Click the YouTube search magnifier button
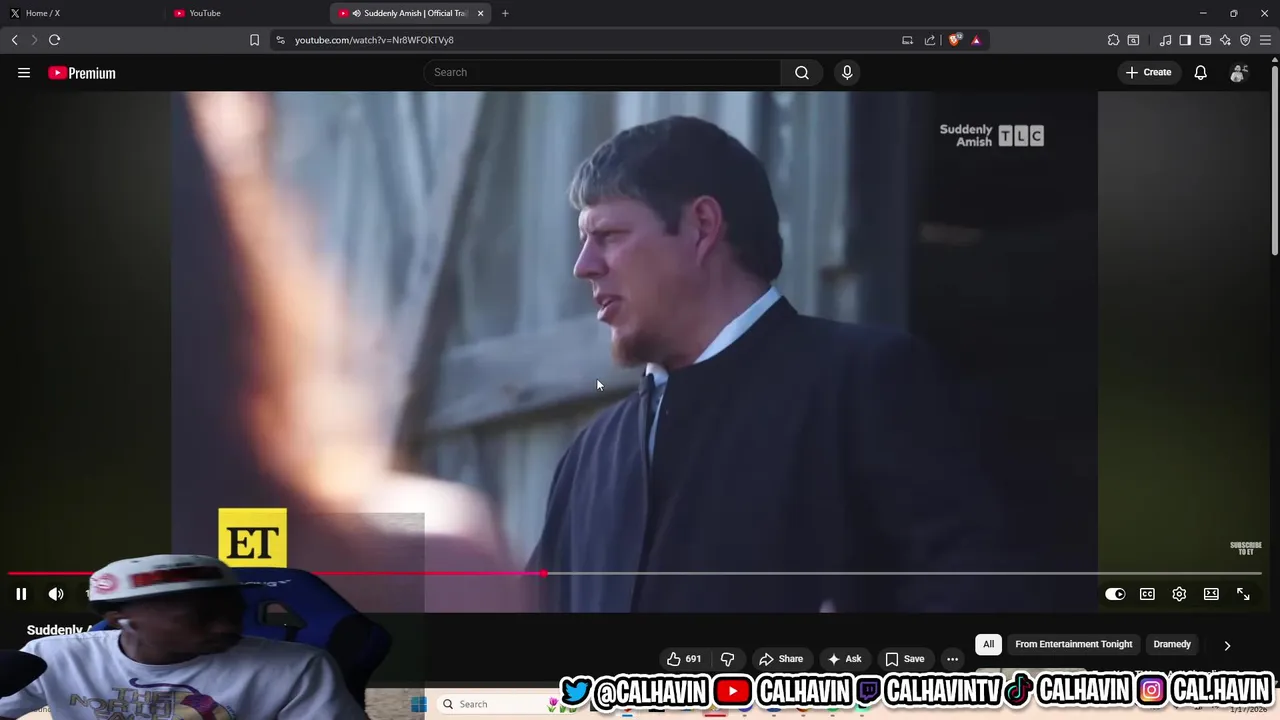The image size is (1280, 720). [802, 72]
